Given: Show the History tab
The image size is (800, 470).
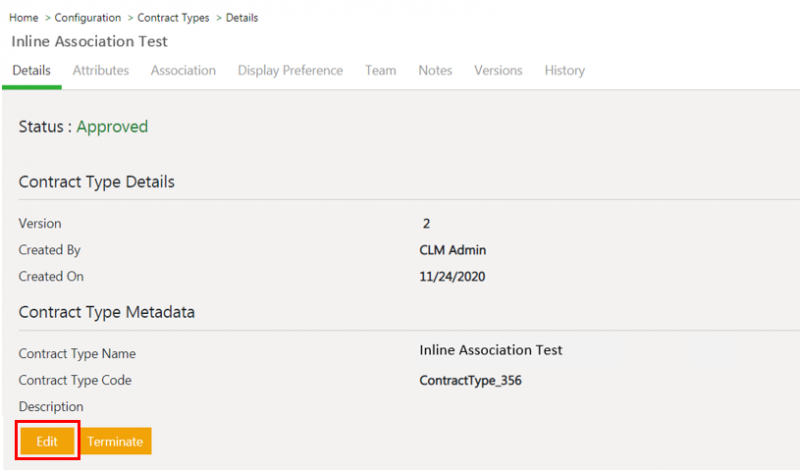Looking at the screenshot, I should 564,71.
